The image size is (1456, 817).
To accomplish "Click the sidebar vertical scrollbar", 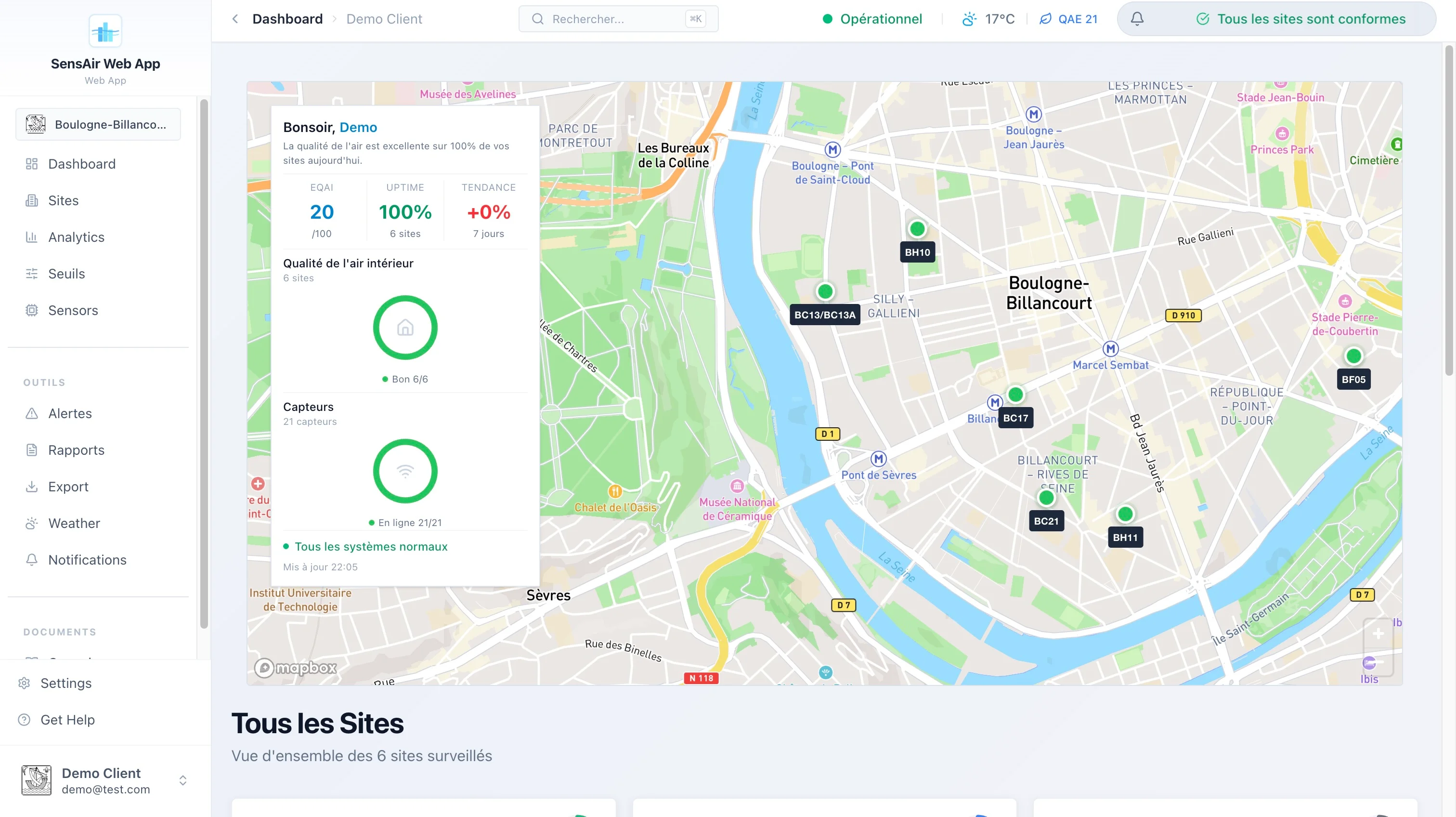I will click(x=204, y=364).
